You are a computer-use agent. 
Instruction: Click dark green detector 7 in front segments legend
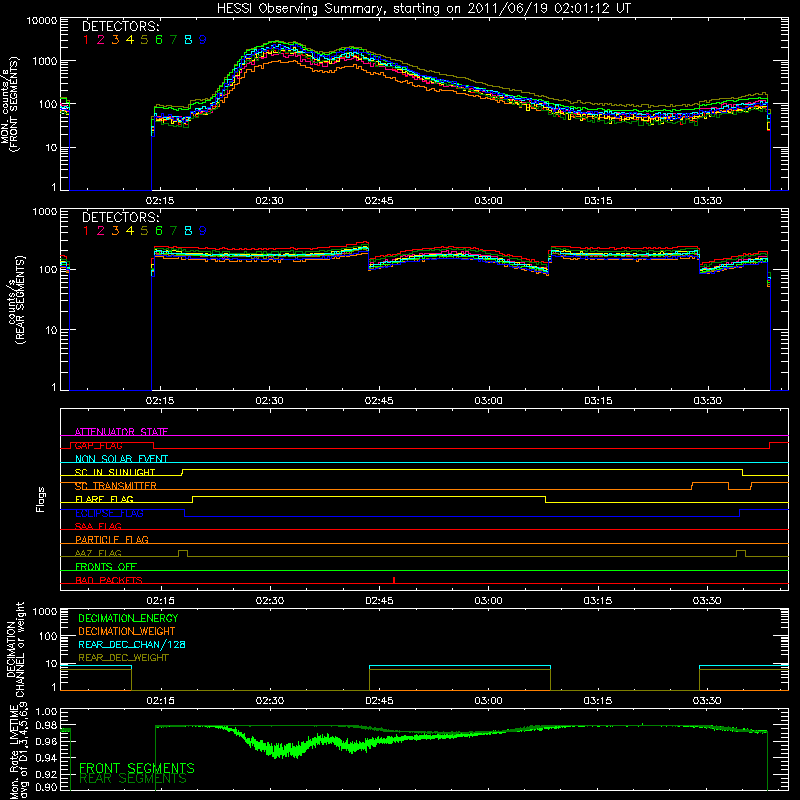[x=173, y=40]
